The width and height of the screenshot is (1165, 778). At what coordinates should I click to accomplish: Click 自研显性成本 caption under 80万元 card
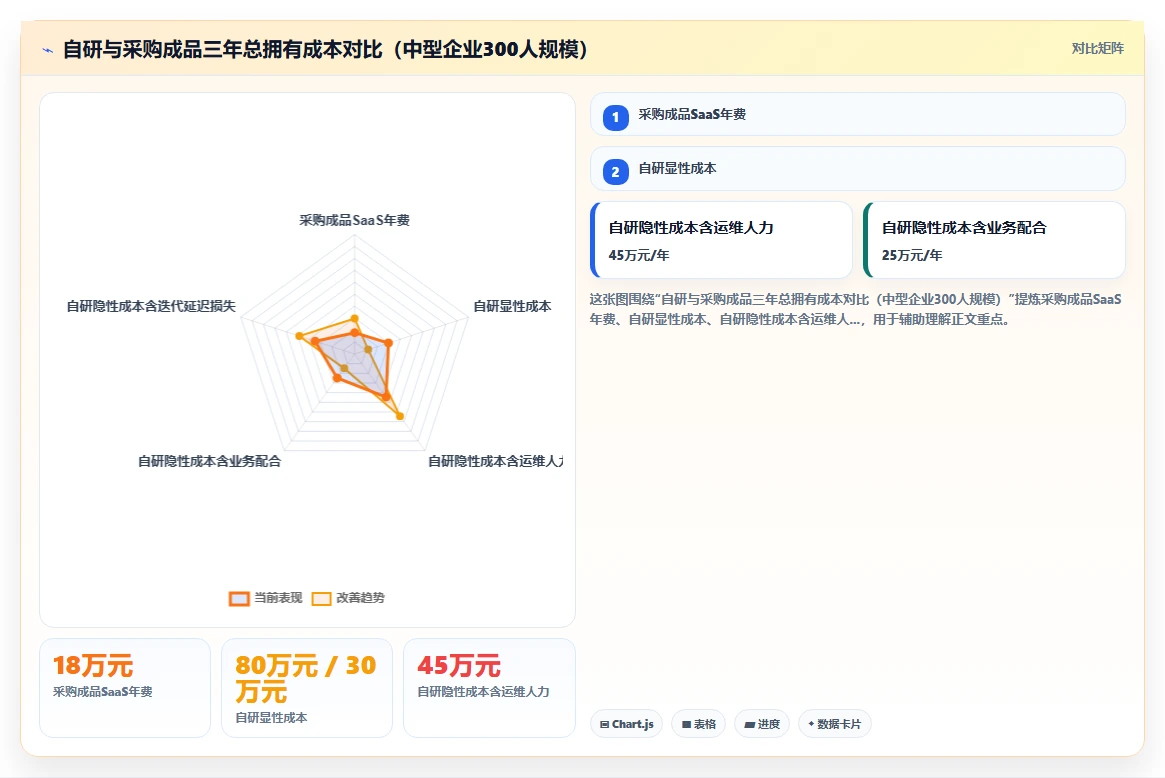click(x=271, y=718)
